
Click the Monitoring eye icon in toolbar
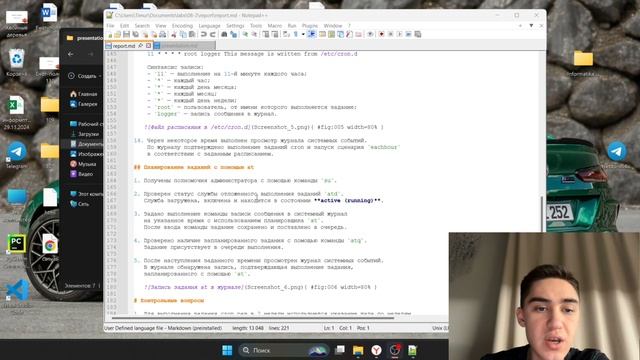[x=370, y=34]
